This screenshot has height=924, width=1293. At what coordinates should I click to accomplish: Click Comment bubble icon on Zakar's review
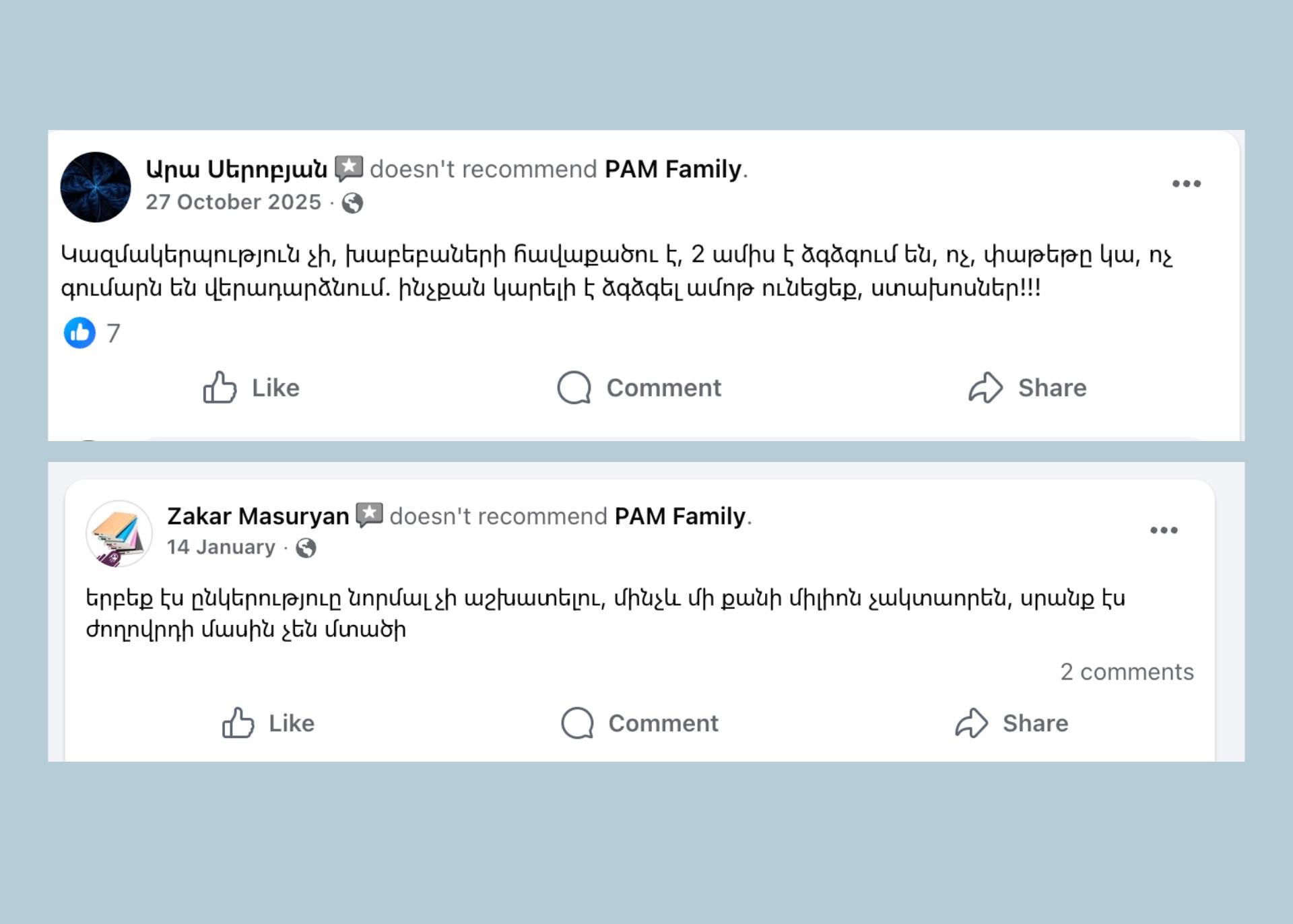(x=577, y=723)
